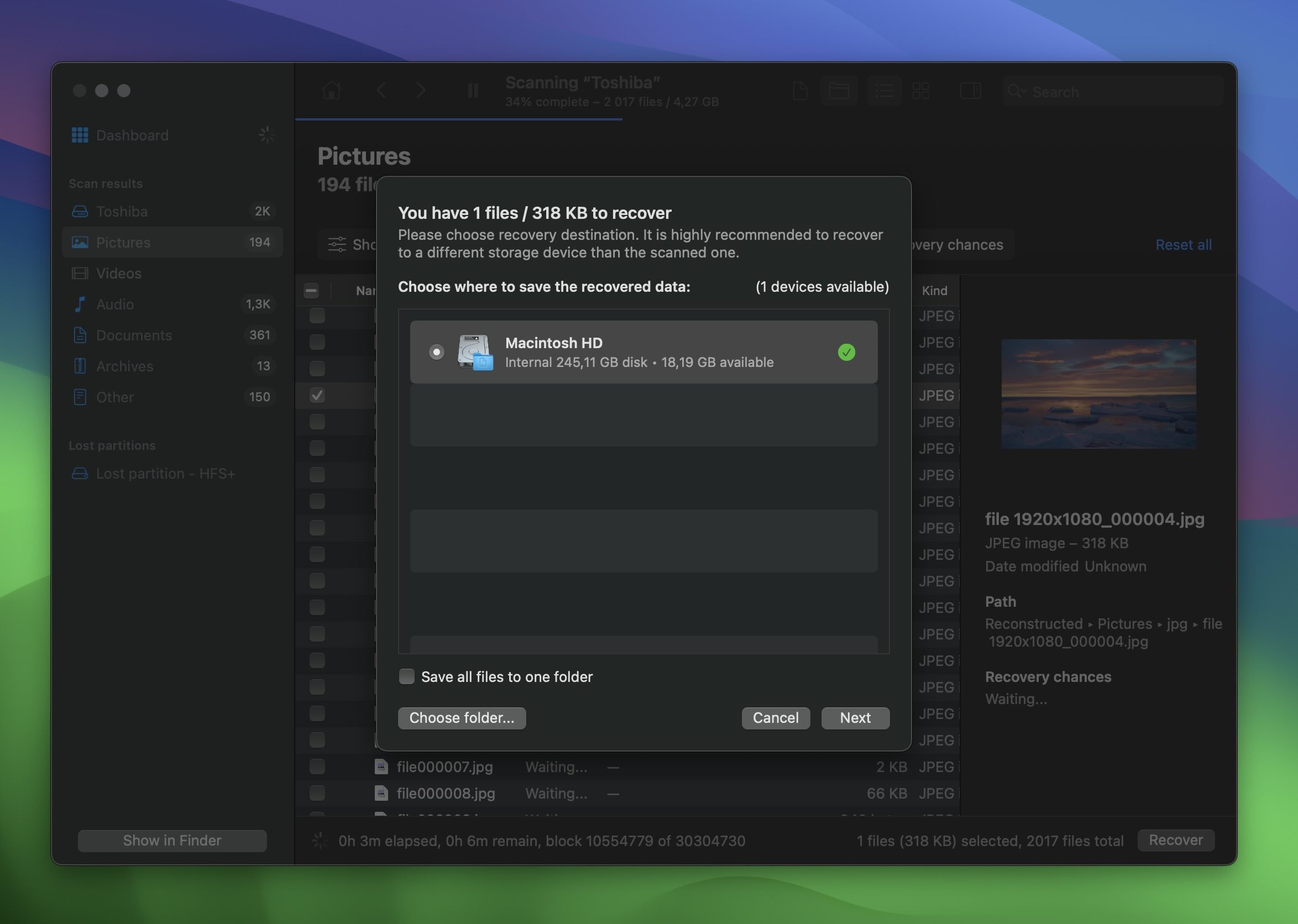Click the pause scan button in toolbar
The image size is (1298, 924).
pos(472,91)
